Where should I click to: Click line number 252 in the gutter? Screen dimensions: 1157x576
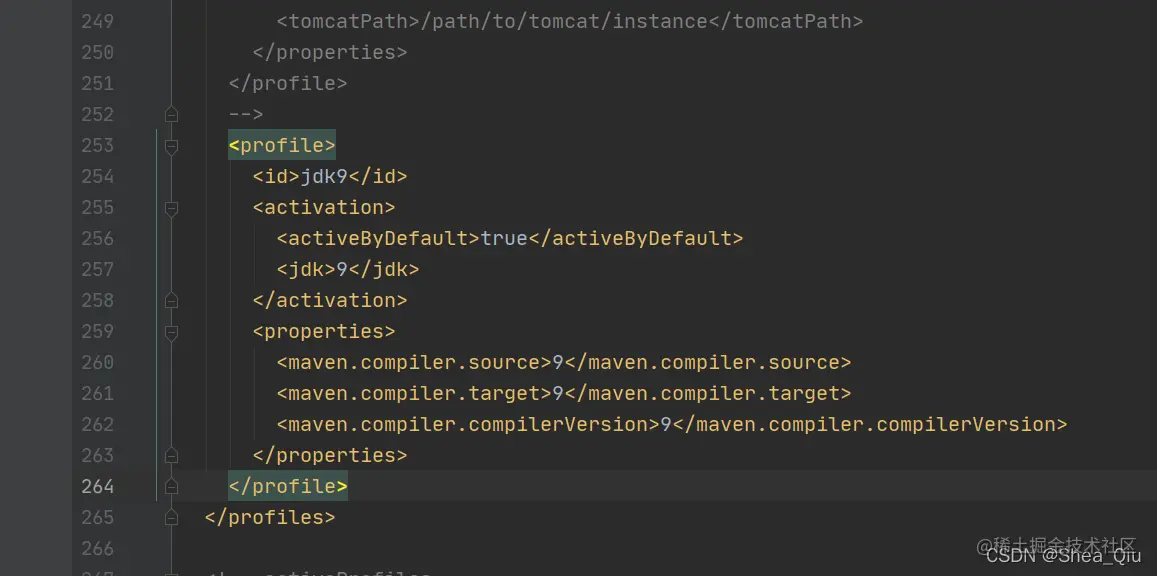click(x=97, y=115)
